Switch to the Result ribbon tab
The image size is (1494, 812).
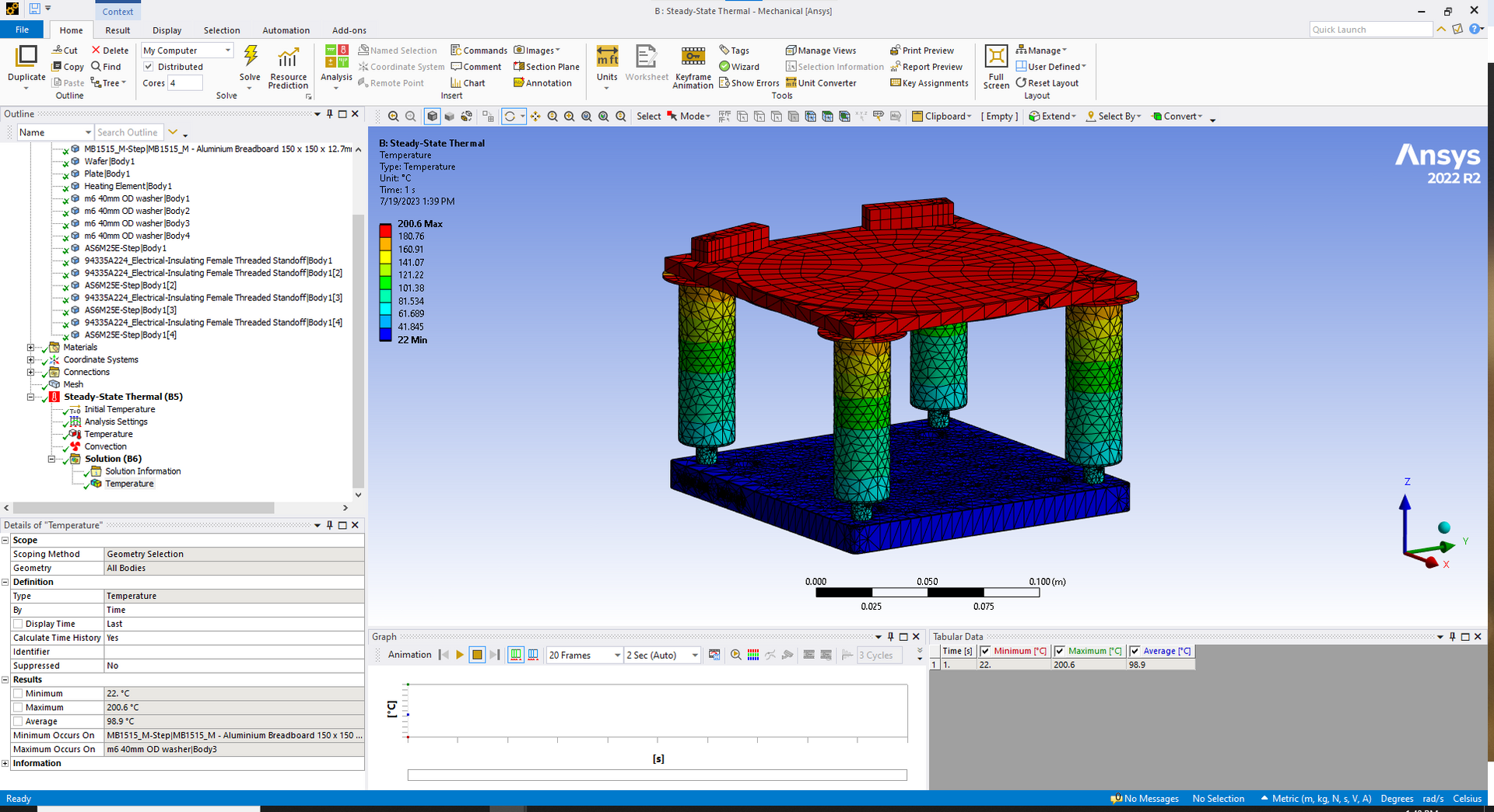(x=117, y=30)
